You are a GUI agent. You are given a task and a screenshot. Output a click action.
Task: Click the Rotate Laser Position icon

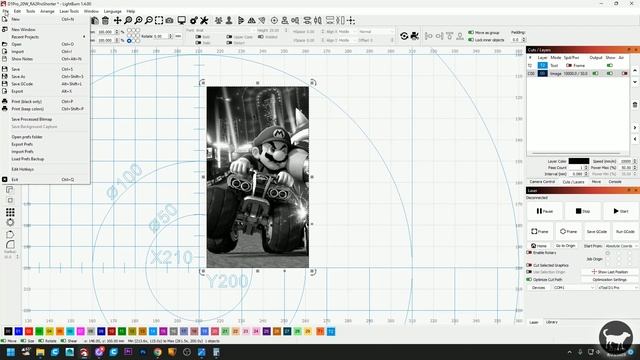(x=404, y=36)
